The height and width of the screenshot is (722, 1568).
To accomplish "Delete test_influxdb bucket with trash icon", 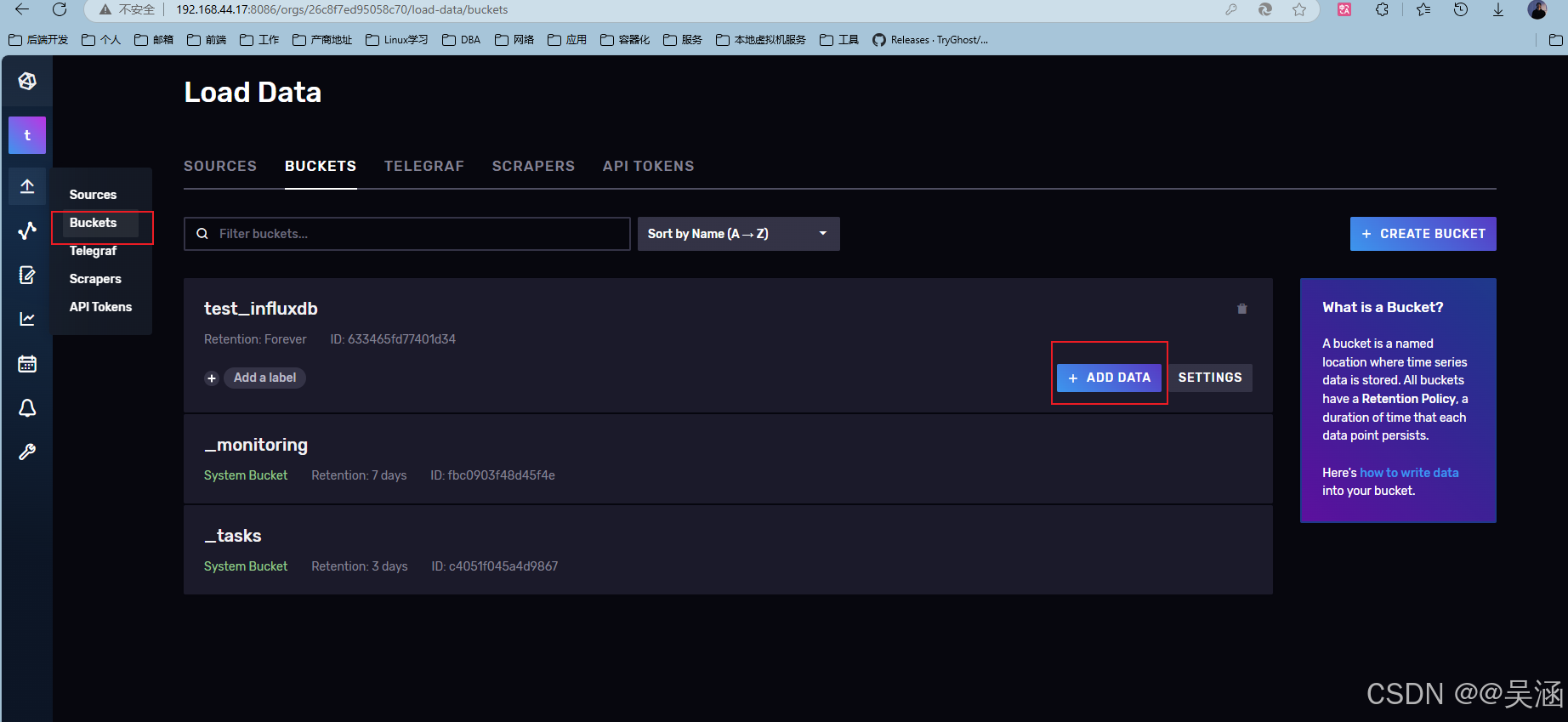I will (1241, 309).
